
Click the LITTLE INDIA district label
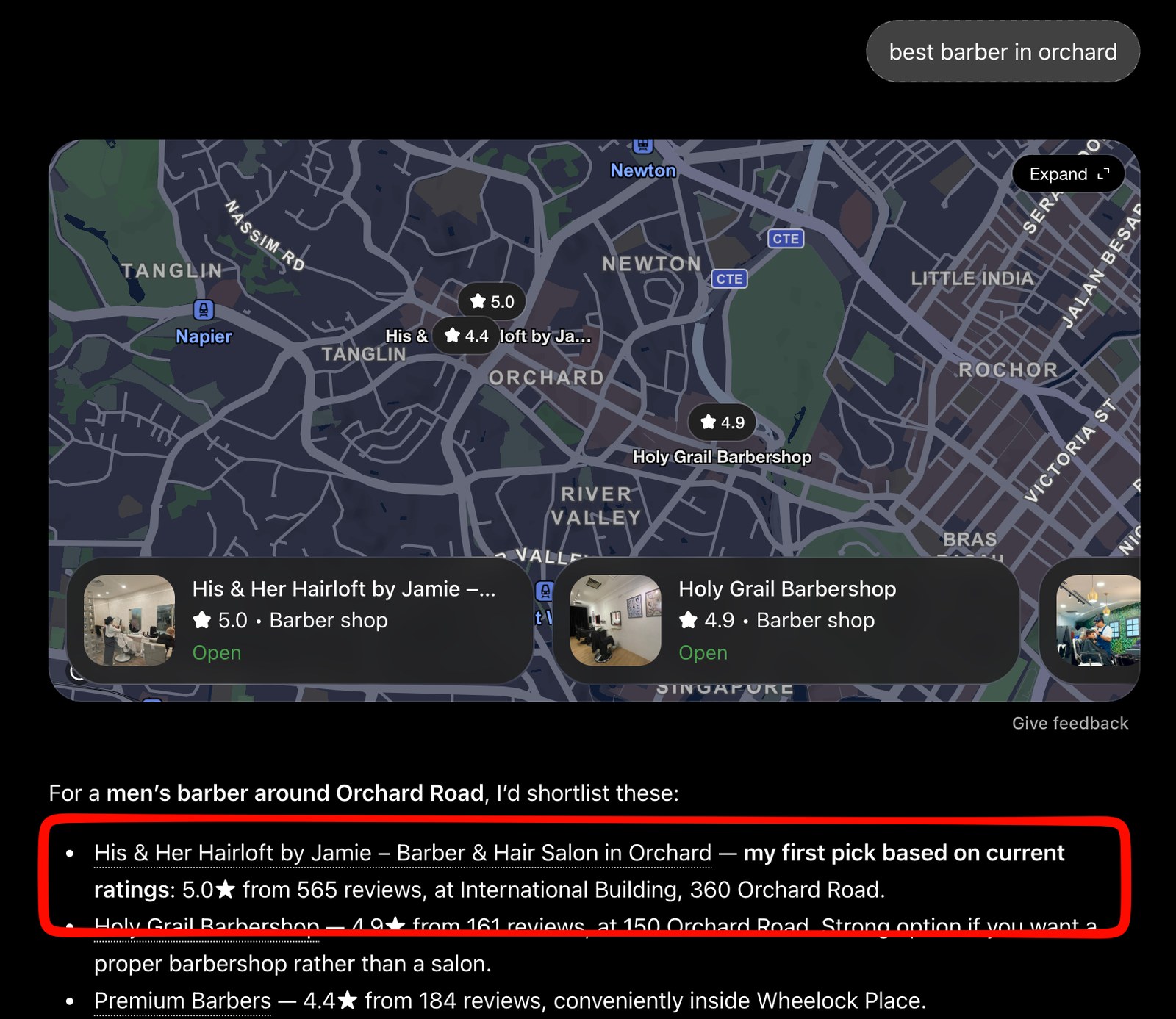(972, 278)
